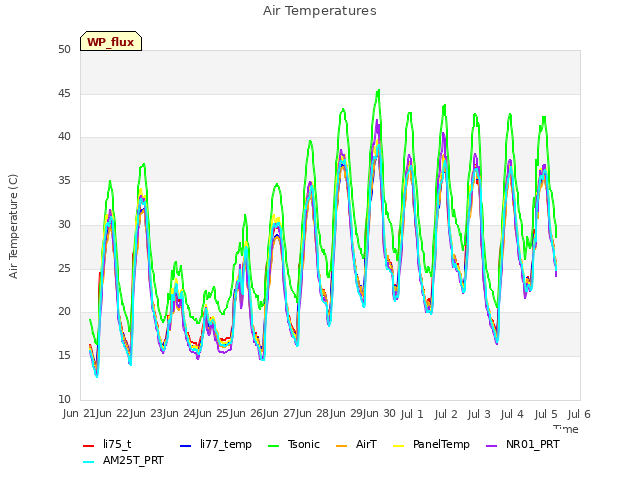Click the 50 y-axis tick label
Viewport: 640px width, 480px height.
pos(64,49)
